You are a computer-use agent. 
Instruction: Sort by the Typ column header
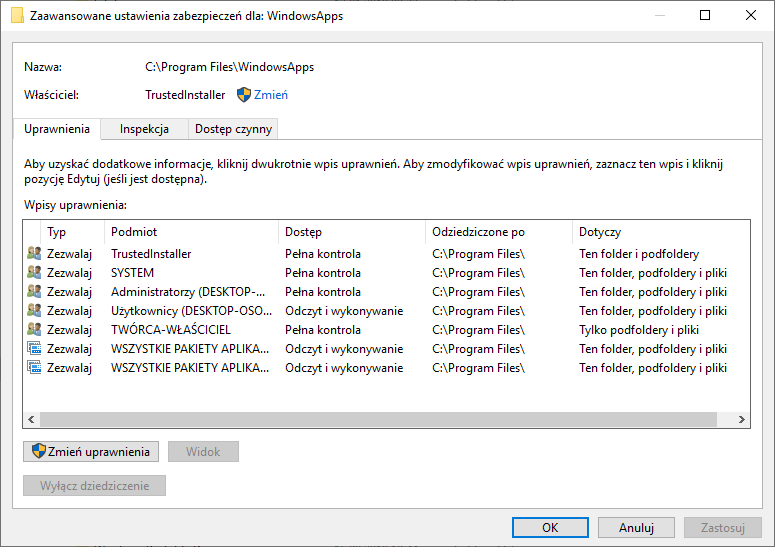[x=73, y=232]
